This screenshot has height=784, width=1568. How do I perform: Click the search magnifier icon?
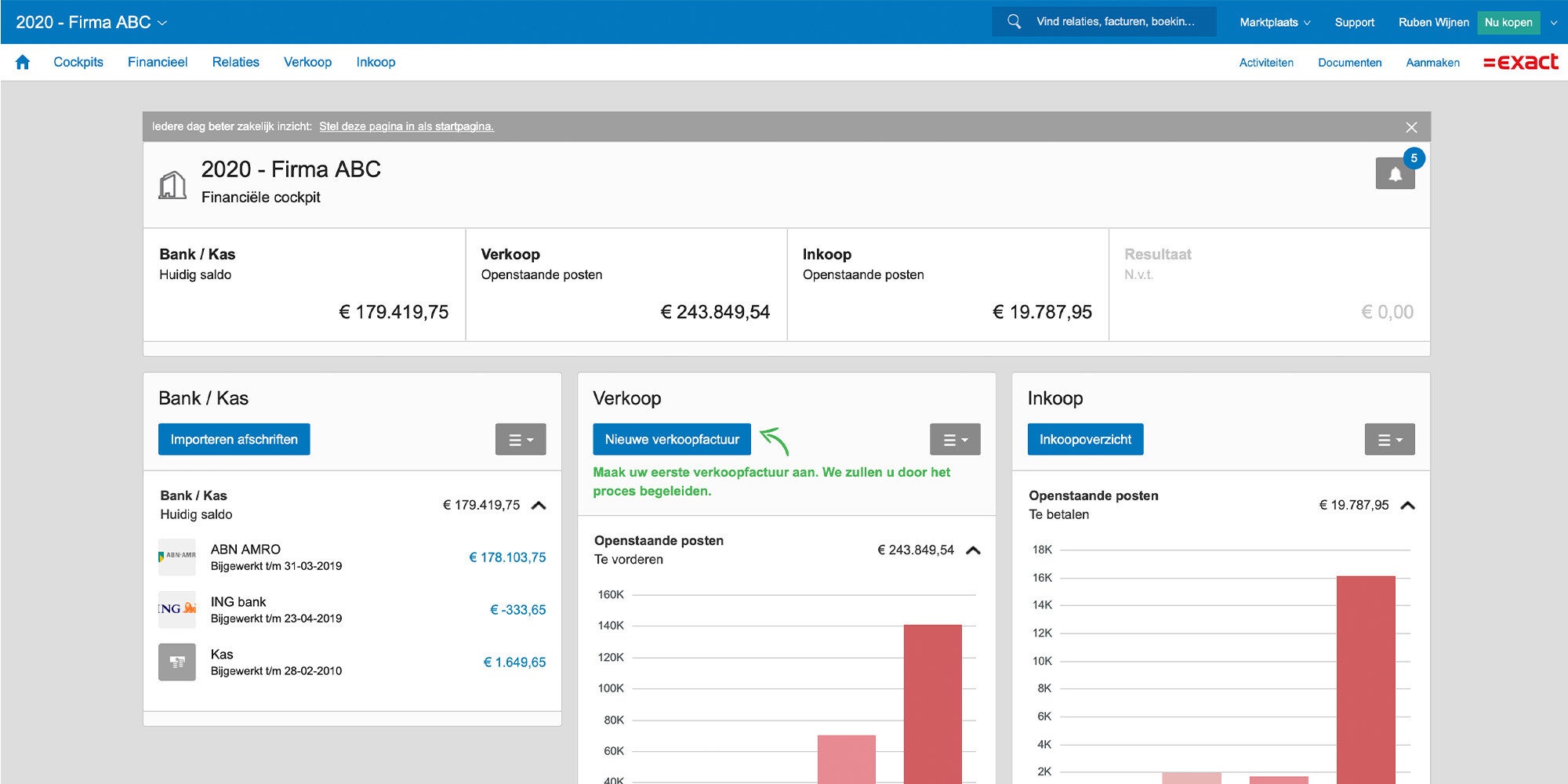point(1014,22)
